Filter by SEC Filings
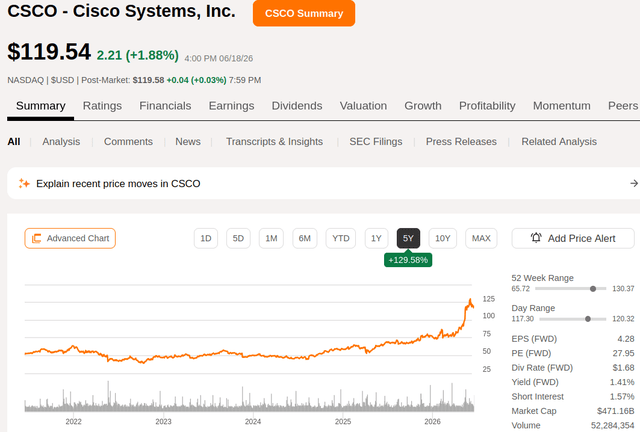640x432 pixels. pyautogui.click(x=376, y=142)
